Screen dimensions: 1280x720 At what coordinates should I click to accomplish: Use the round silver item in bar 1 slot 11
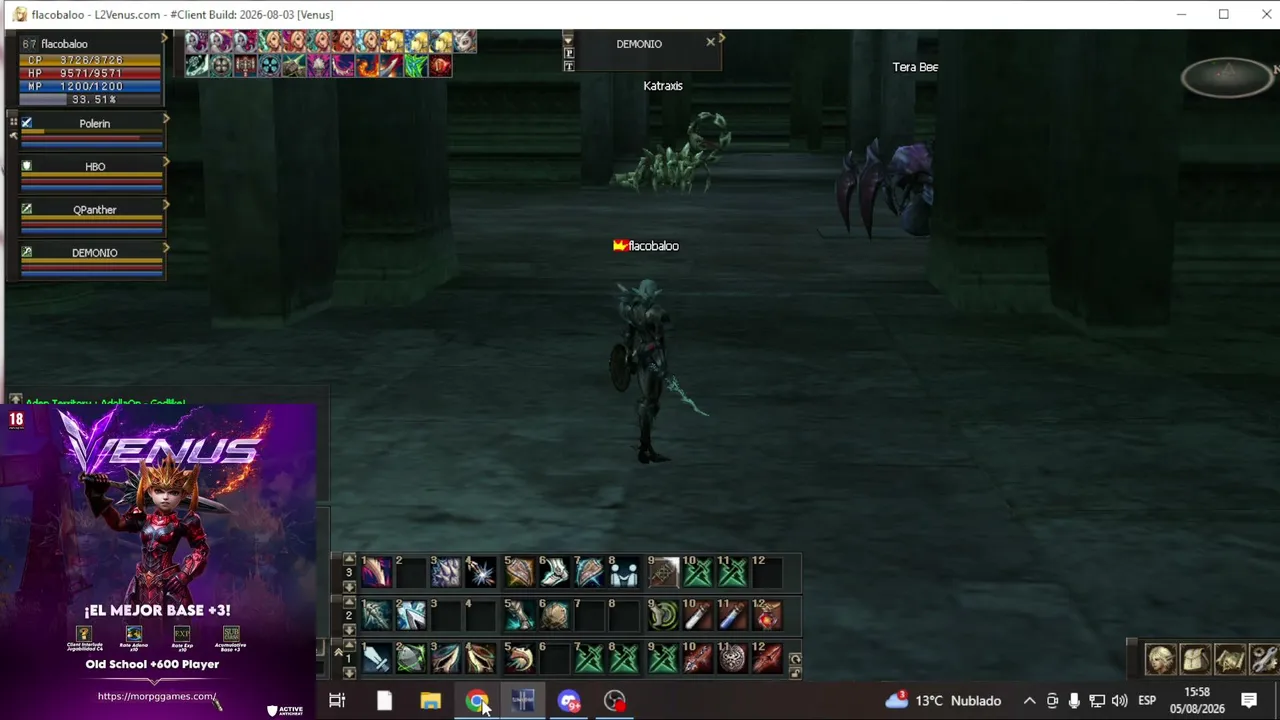pos(733,658)
